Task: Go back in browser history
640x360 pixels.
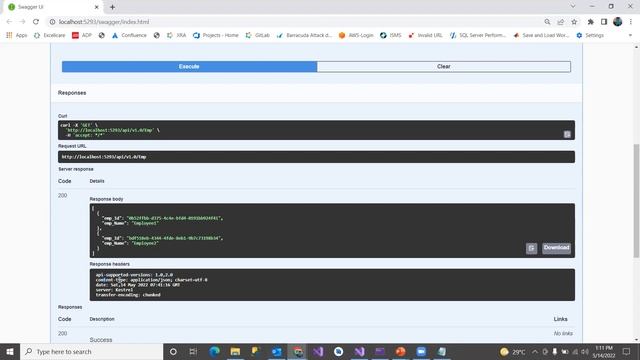Action: 9,22
